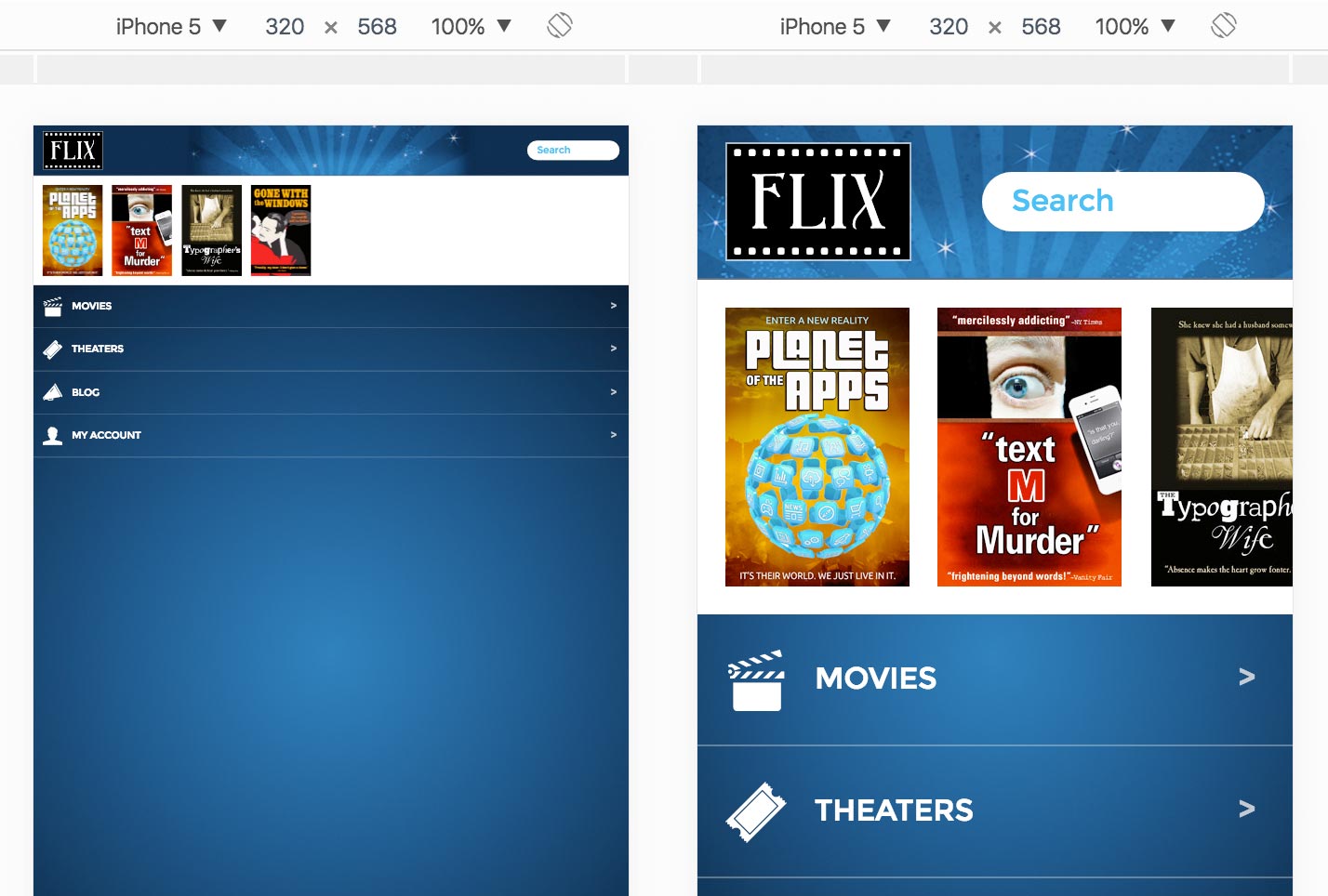Click the large FLIX logo in right preview
This screenshot has height=896, width=1328.
[x=817, y=202]
